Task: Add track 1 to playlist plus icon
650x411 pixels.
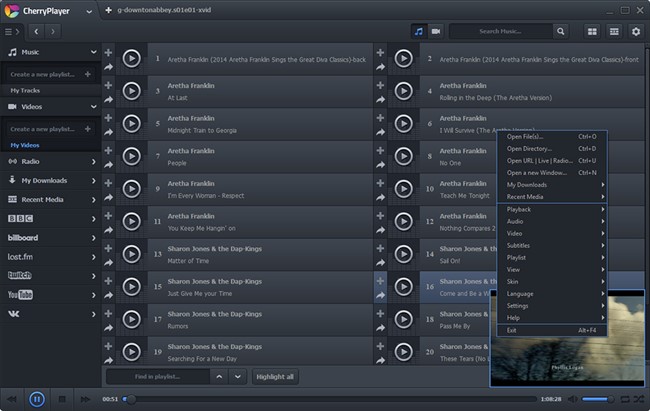Action: coord(108,53)
